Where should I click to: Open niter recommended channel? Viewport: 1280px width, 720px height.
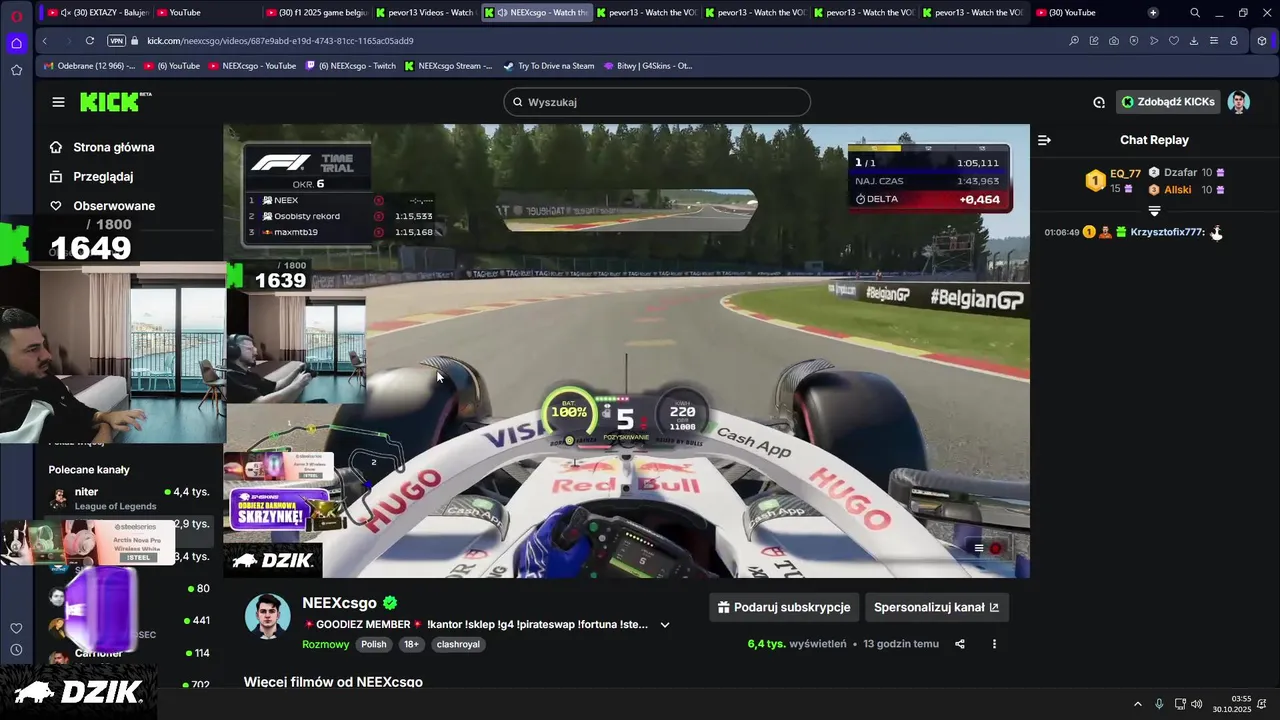pyautogui.click(x=130, y=498)
